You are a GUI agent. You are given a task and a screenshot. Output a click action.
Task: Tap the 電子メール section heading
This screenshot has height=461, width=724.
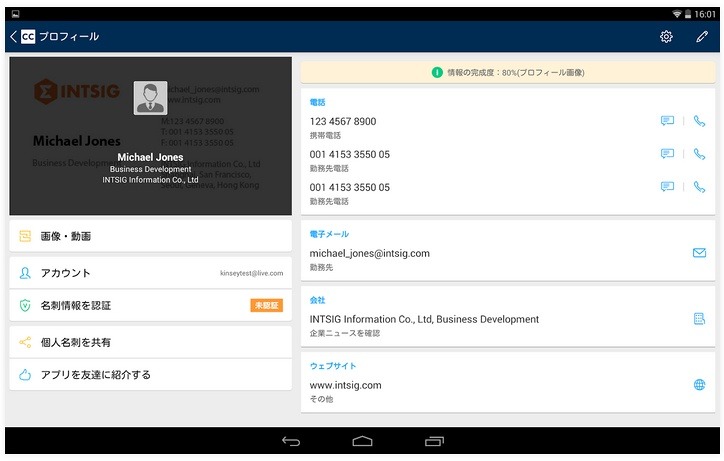click(x=329, y=234)
